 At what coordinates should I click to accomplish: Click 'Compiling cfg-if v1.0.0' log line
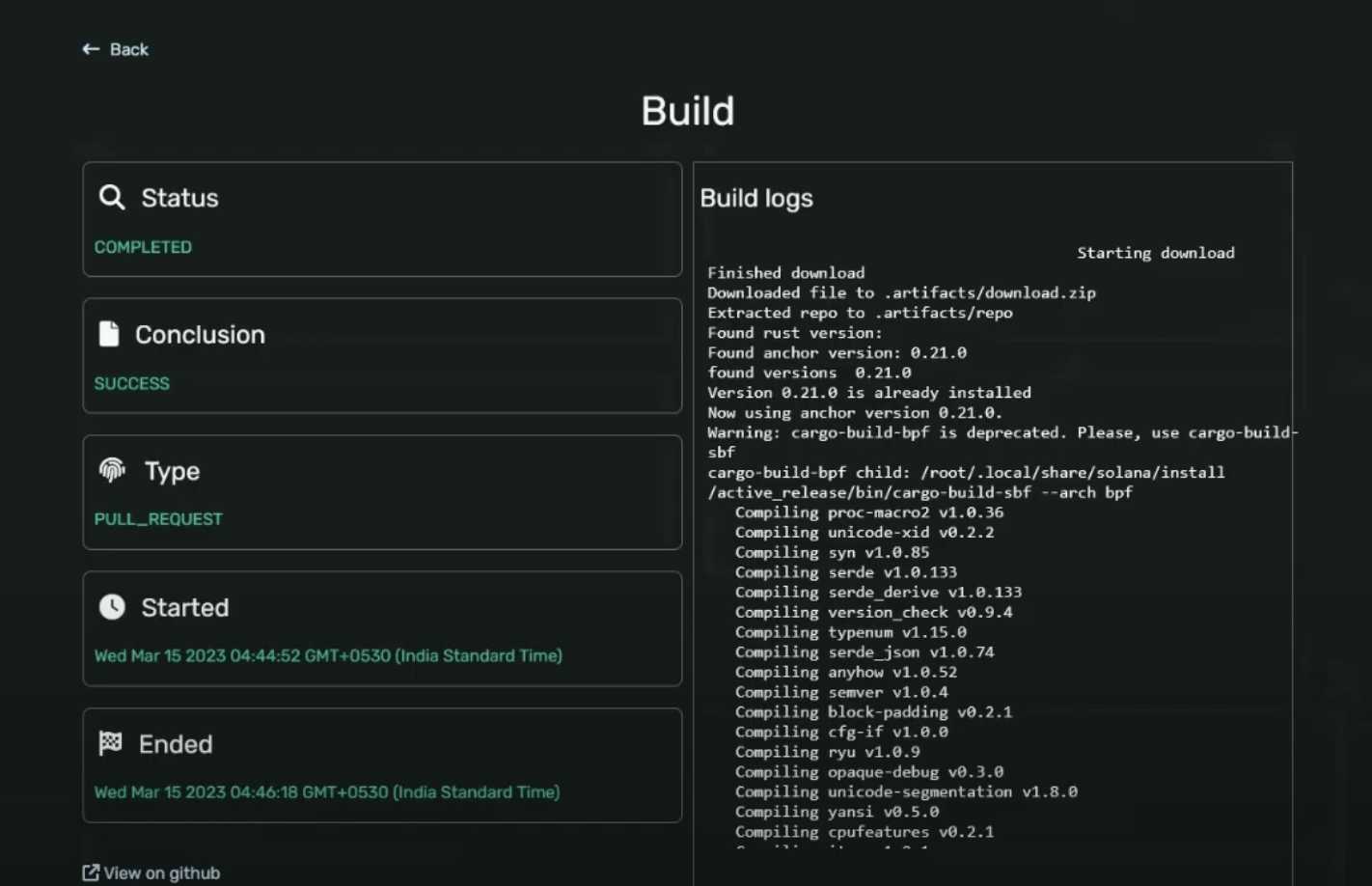point(841,732)
